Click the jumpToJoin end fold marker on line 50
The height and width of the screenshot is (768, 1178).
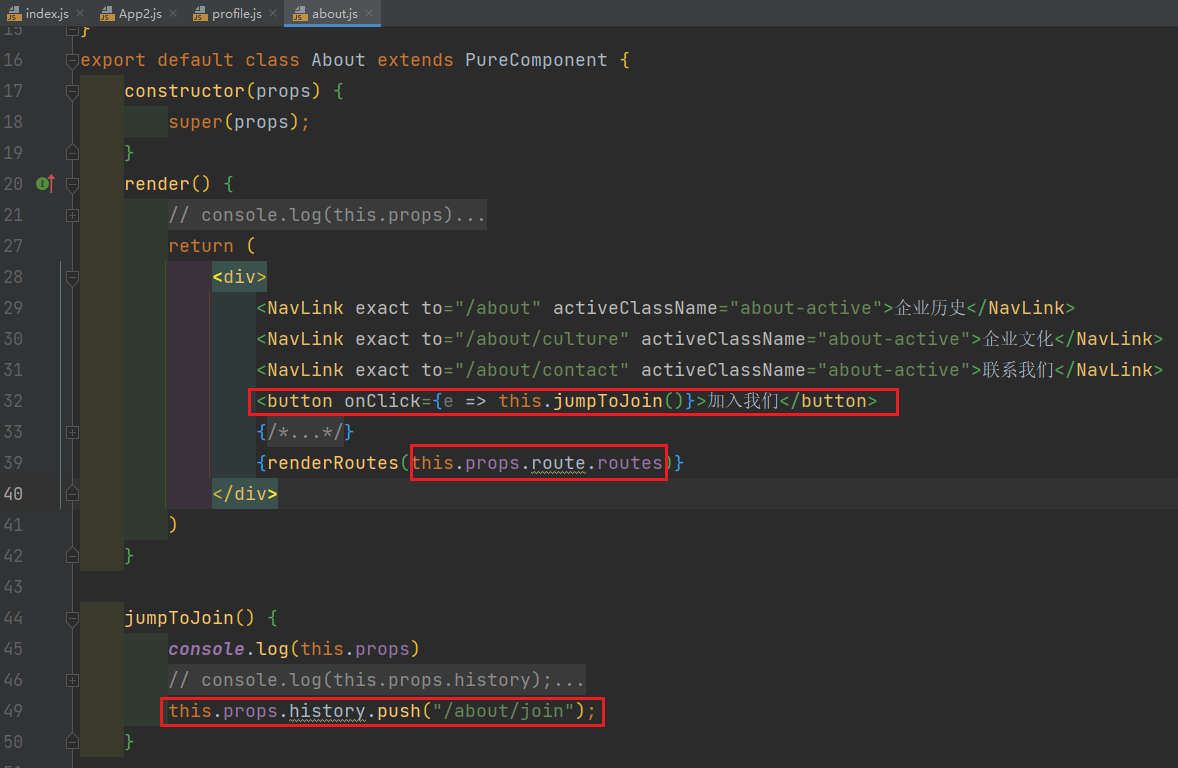(72, 742)
